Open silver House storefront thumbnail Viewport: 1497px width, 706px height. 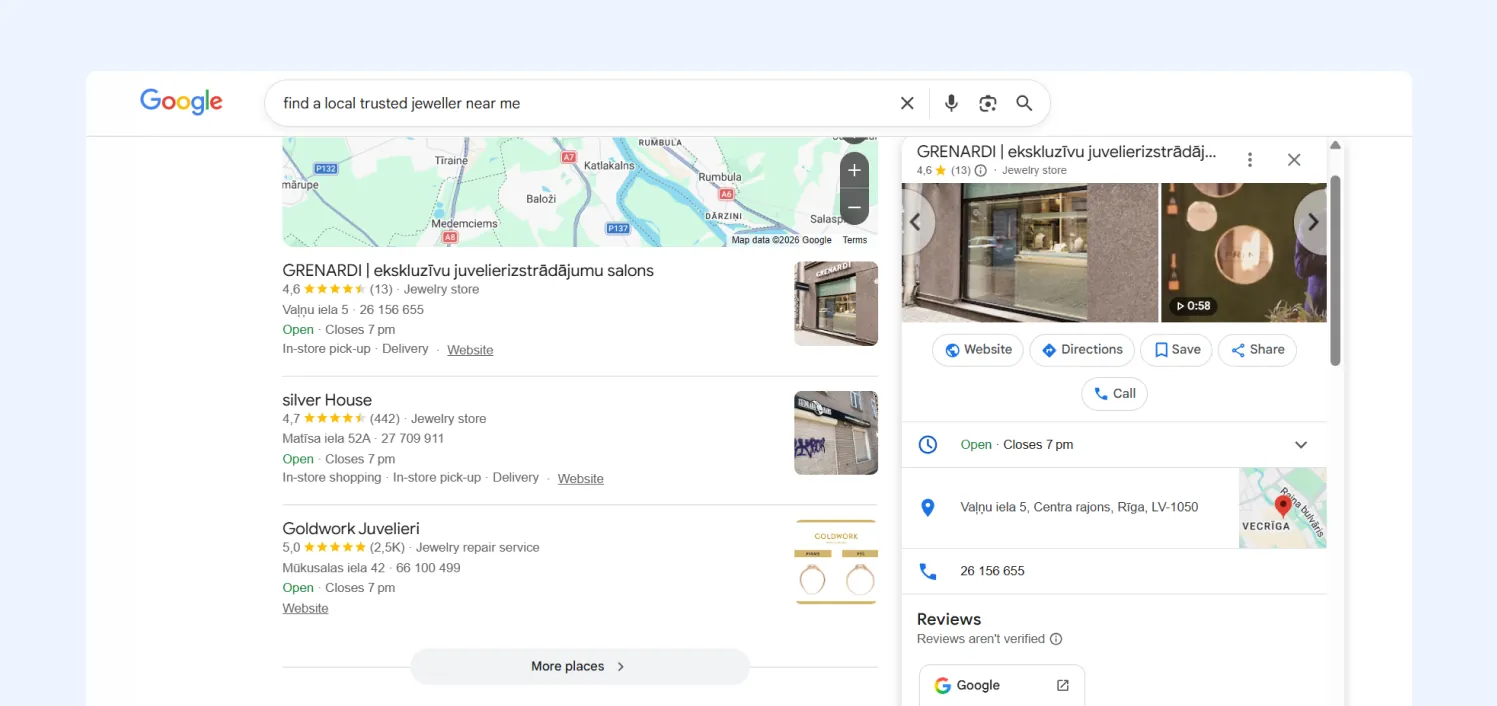[836, 433]
